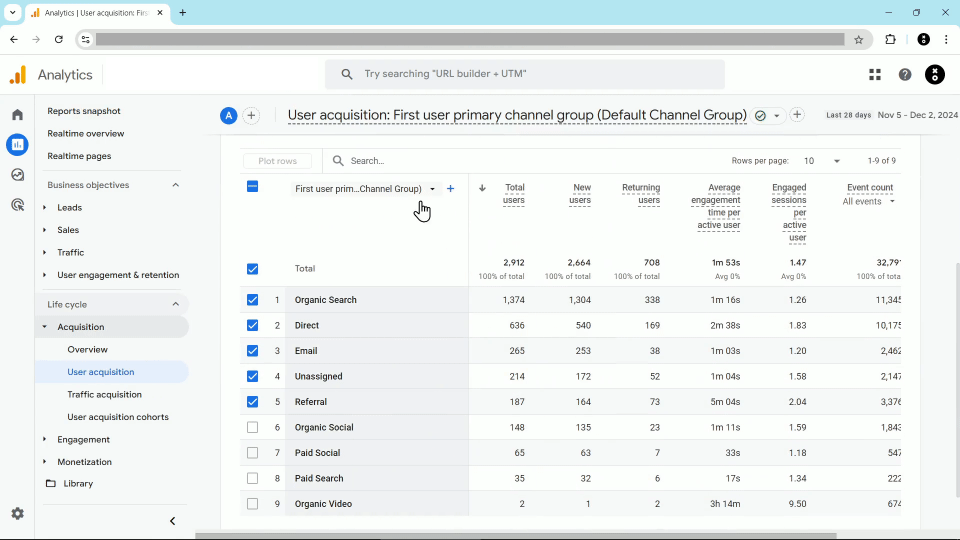Click the New users column header
The width and height of the screenshot is (960, 540).
click(580, 193)
